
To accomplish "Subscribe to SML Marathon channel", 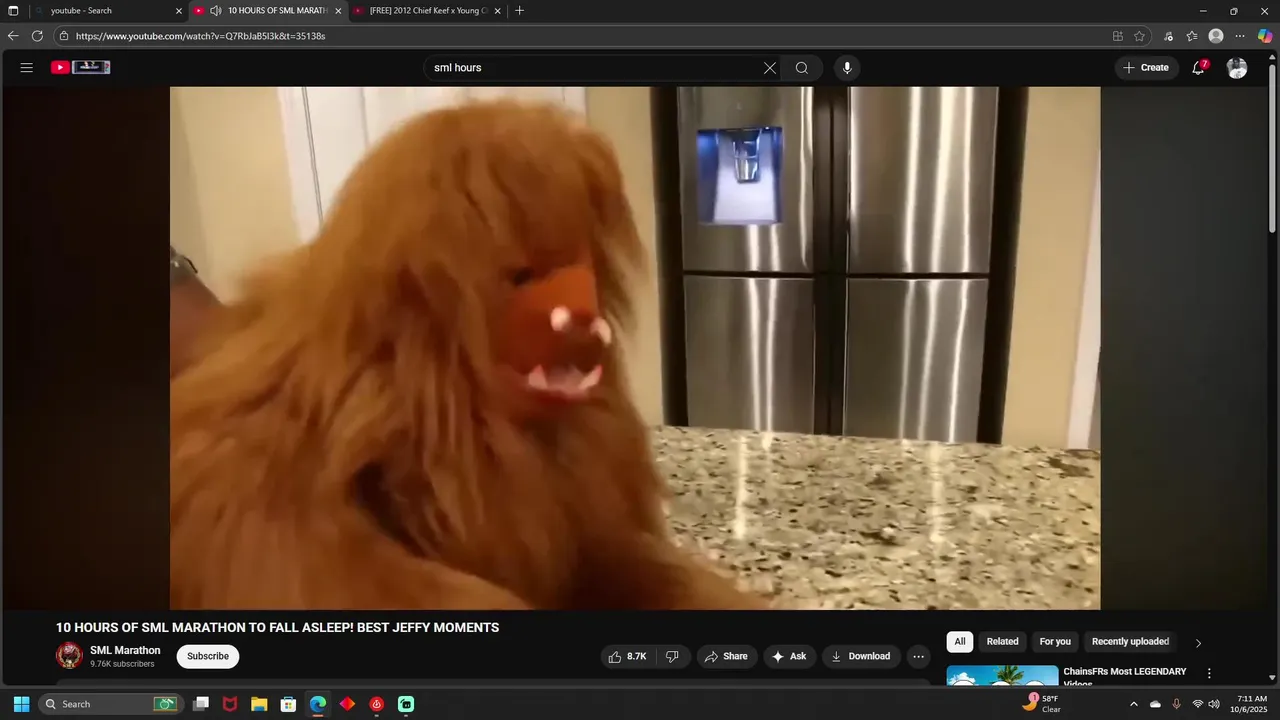I will pyautogui.click(x=208, y=656).
